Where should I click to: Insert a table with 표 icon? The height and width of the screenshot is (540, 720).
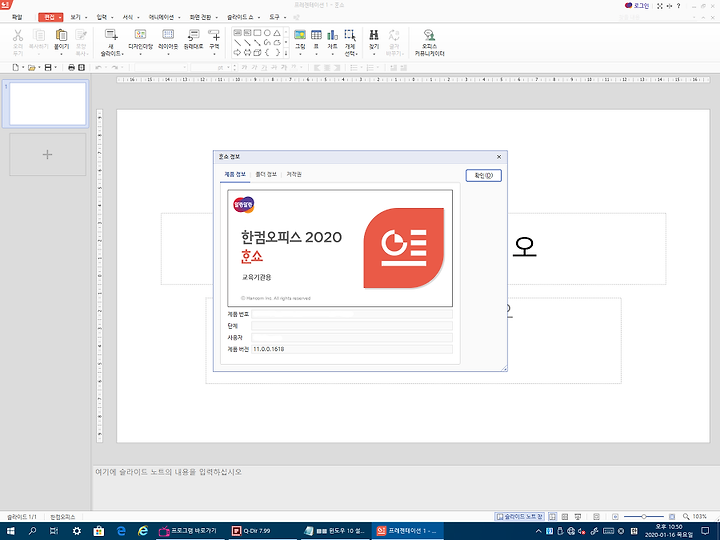[316, 35]
